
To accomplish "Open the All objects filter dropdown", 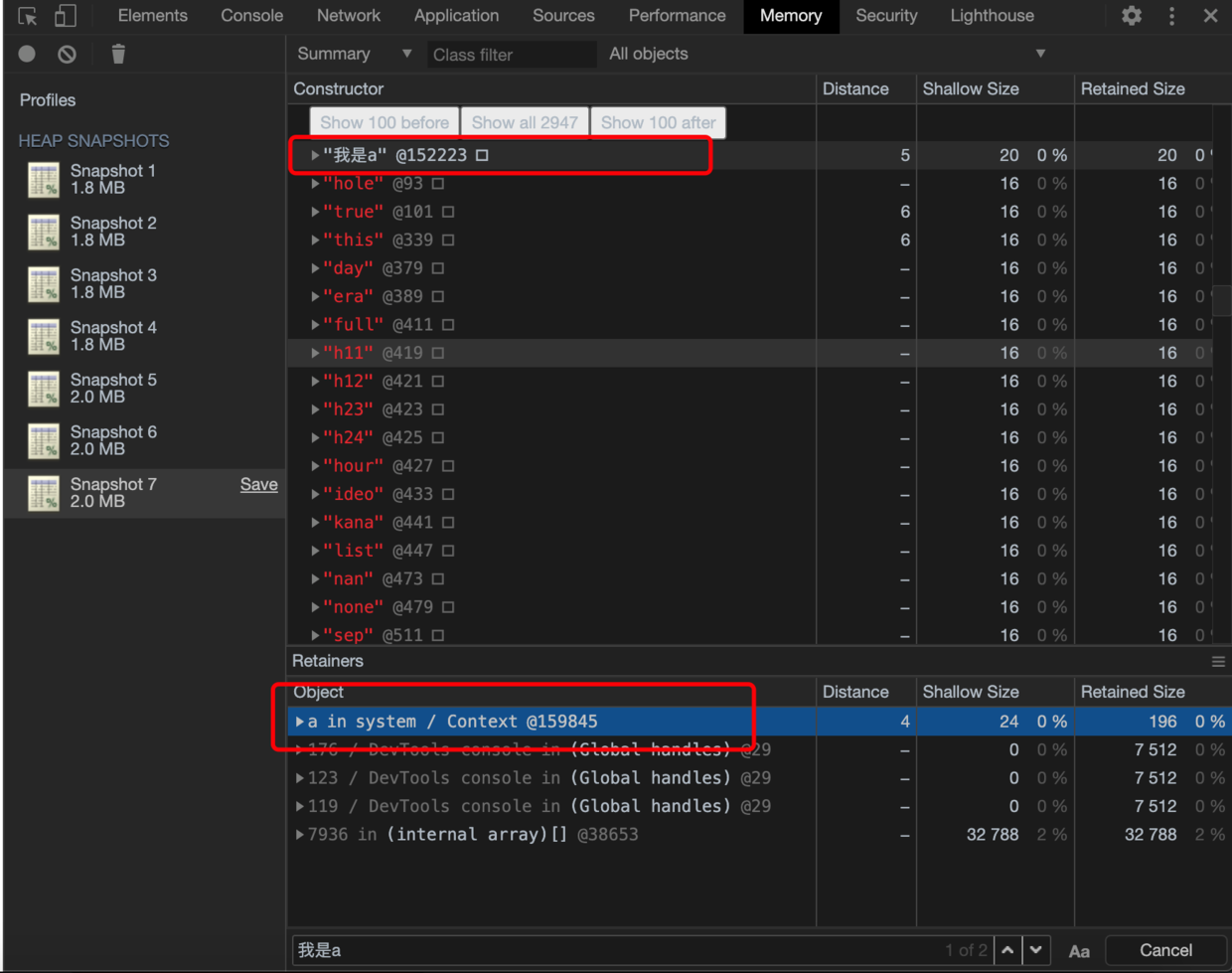I will click(827, 54).
